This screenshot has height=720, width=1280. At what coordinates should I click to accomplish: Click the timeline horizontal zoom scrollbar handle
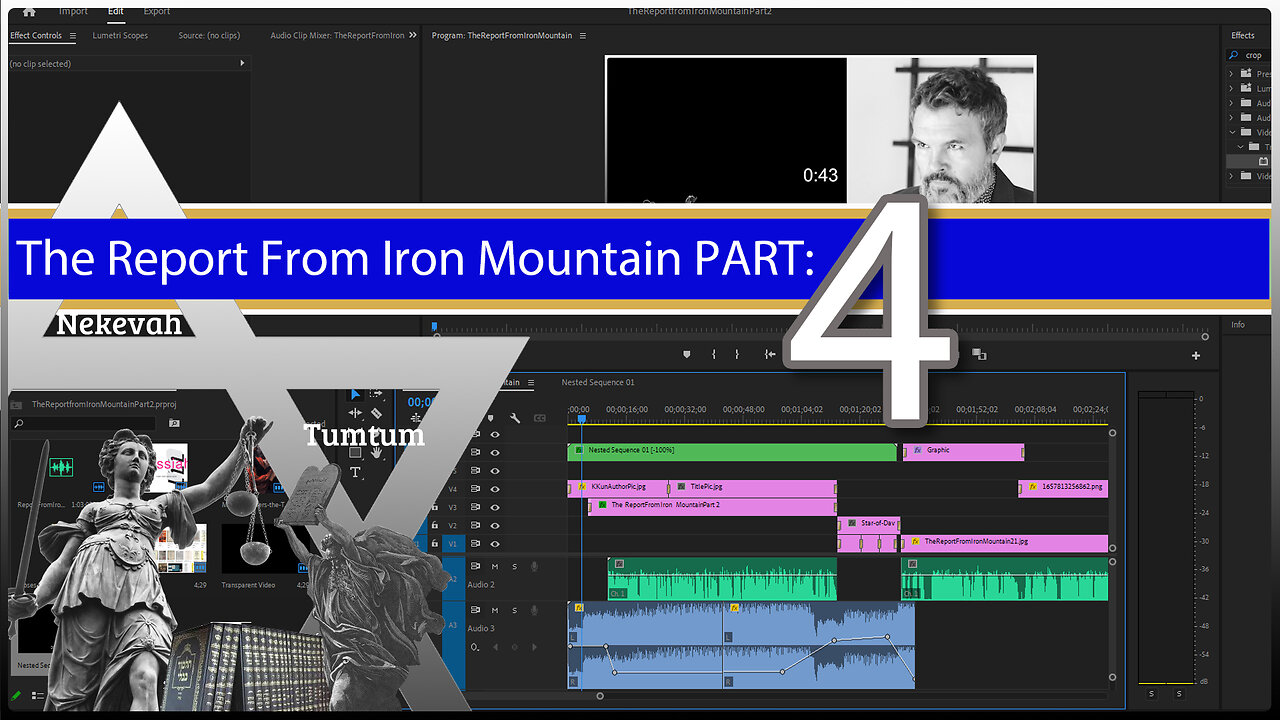(x=600, y=696)
